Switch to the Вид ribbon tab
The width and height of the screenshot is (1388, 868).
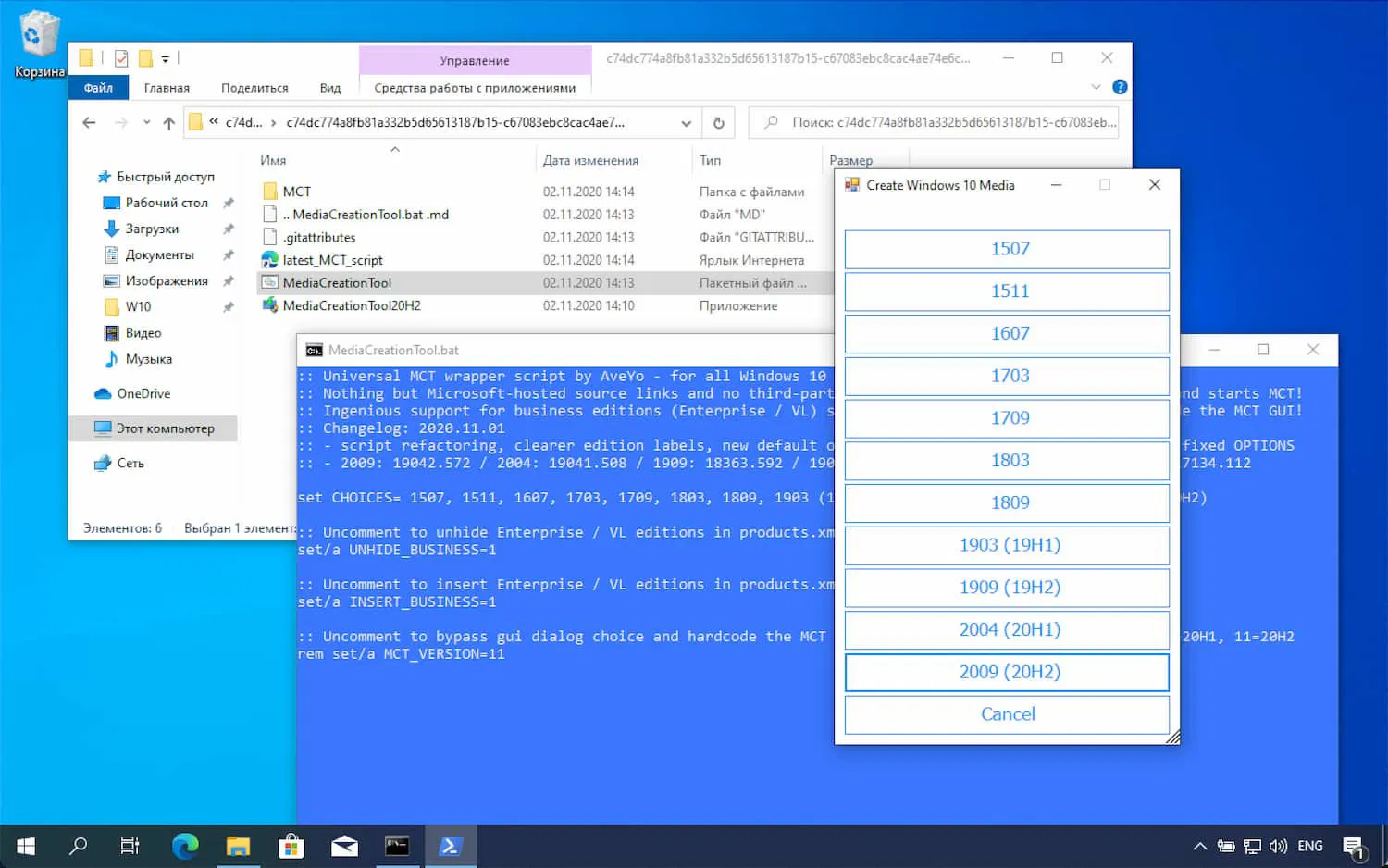330,88
